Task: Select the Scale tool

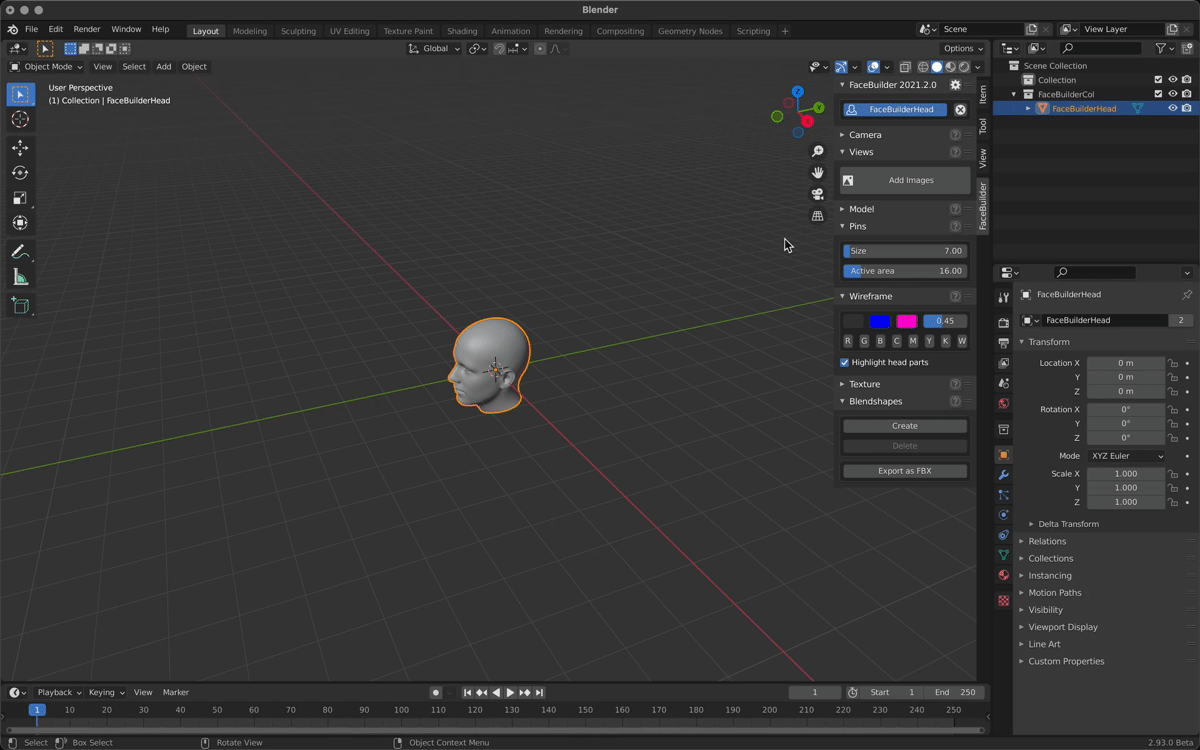Action: [x=20, y=198]
